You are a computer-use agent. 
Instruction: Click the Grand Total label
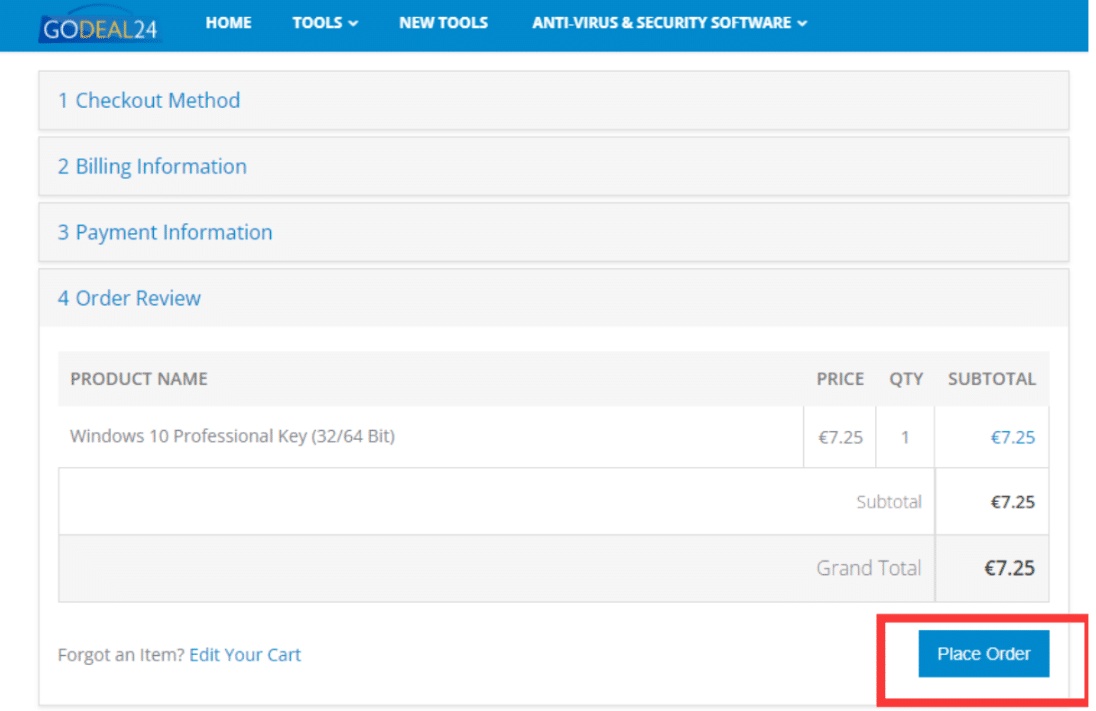coord(869,568)
